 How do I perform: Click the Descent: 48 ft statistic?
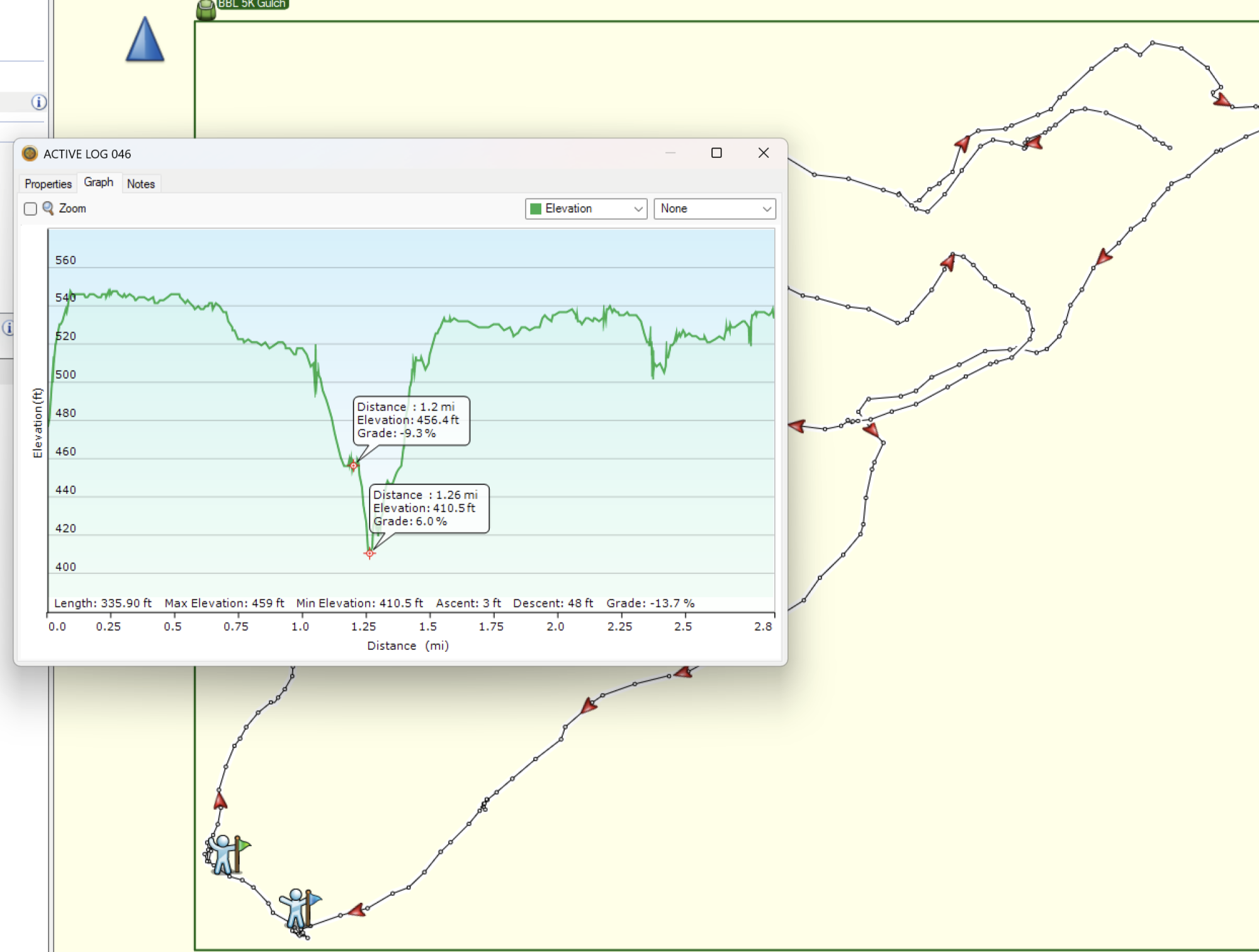553,603
